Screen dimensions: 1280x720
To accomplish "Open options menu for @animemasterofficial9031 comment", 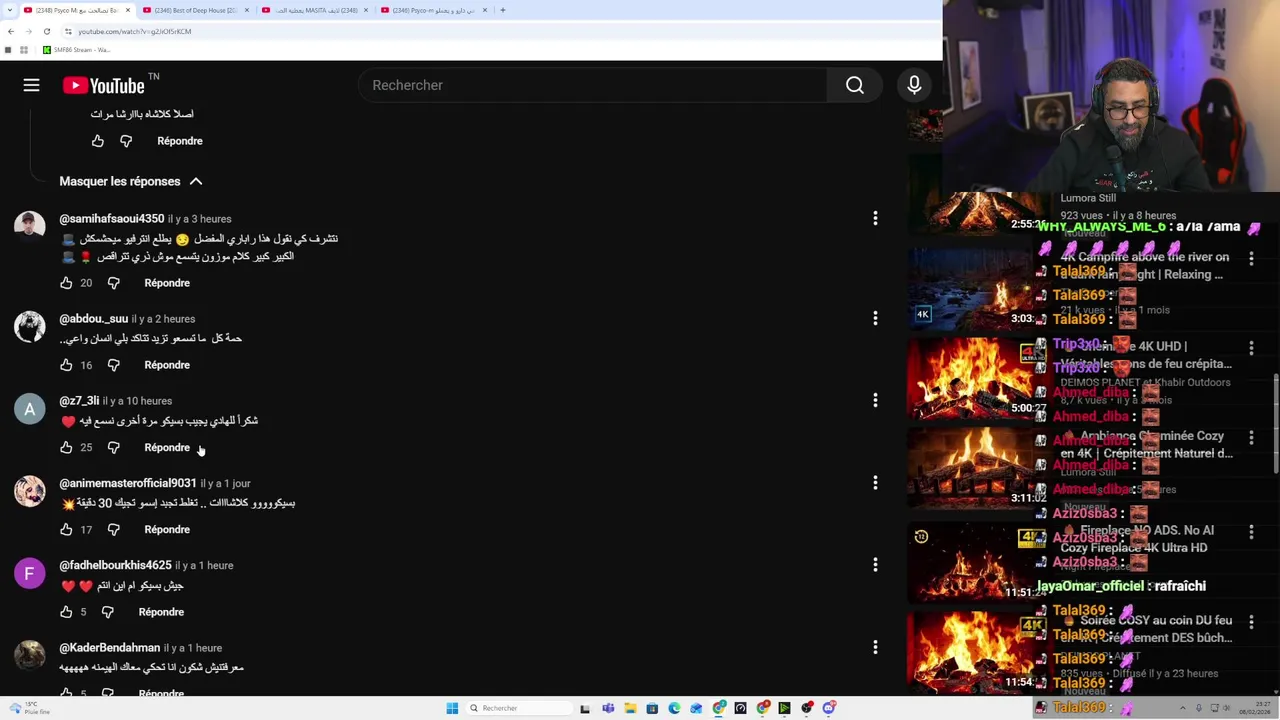I will click(x=875, y=483).
